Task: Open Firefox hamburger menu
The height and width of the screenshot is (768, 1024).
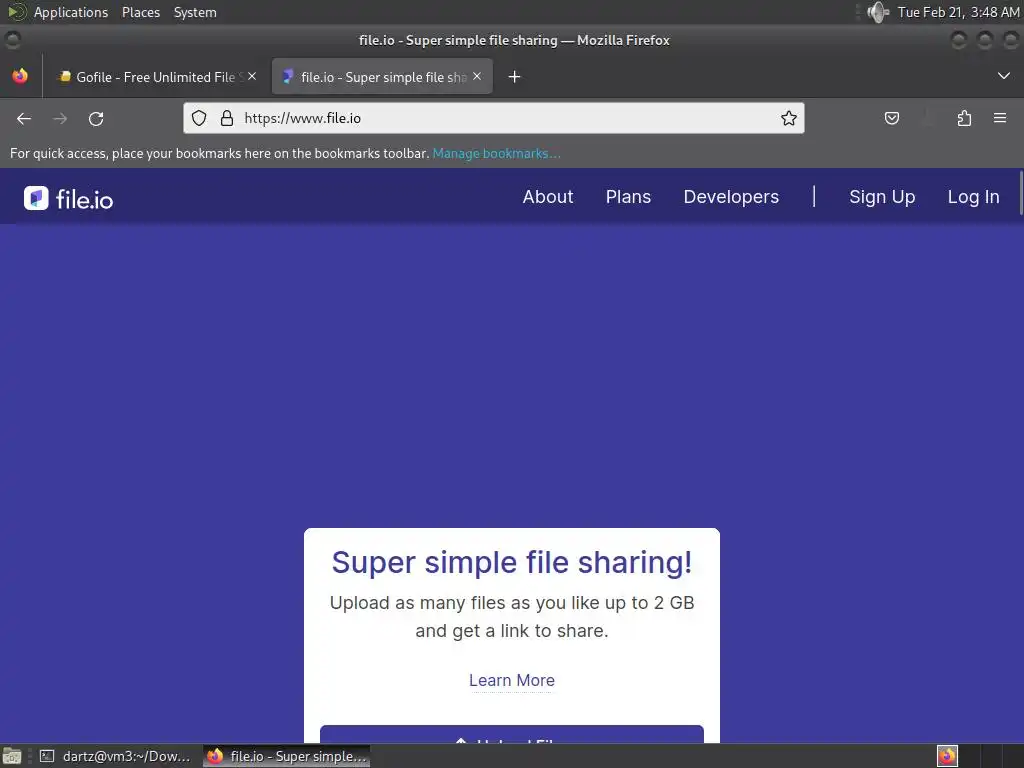Action: 1000,118
